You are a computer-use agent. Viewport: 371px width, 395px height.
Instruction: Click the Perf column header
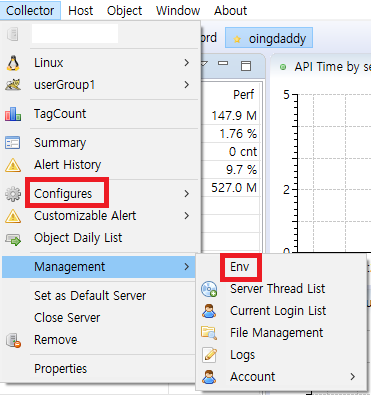coord(243,95)
